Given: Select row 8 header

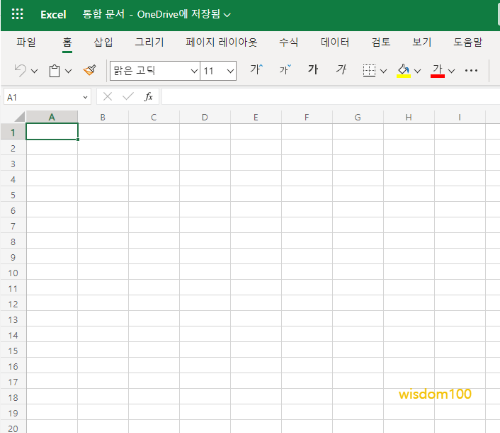Looking at the screenshot, I should 13,241.
